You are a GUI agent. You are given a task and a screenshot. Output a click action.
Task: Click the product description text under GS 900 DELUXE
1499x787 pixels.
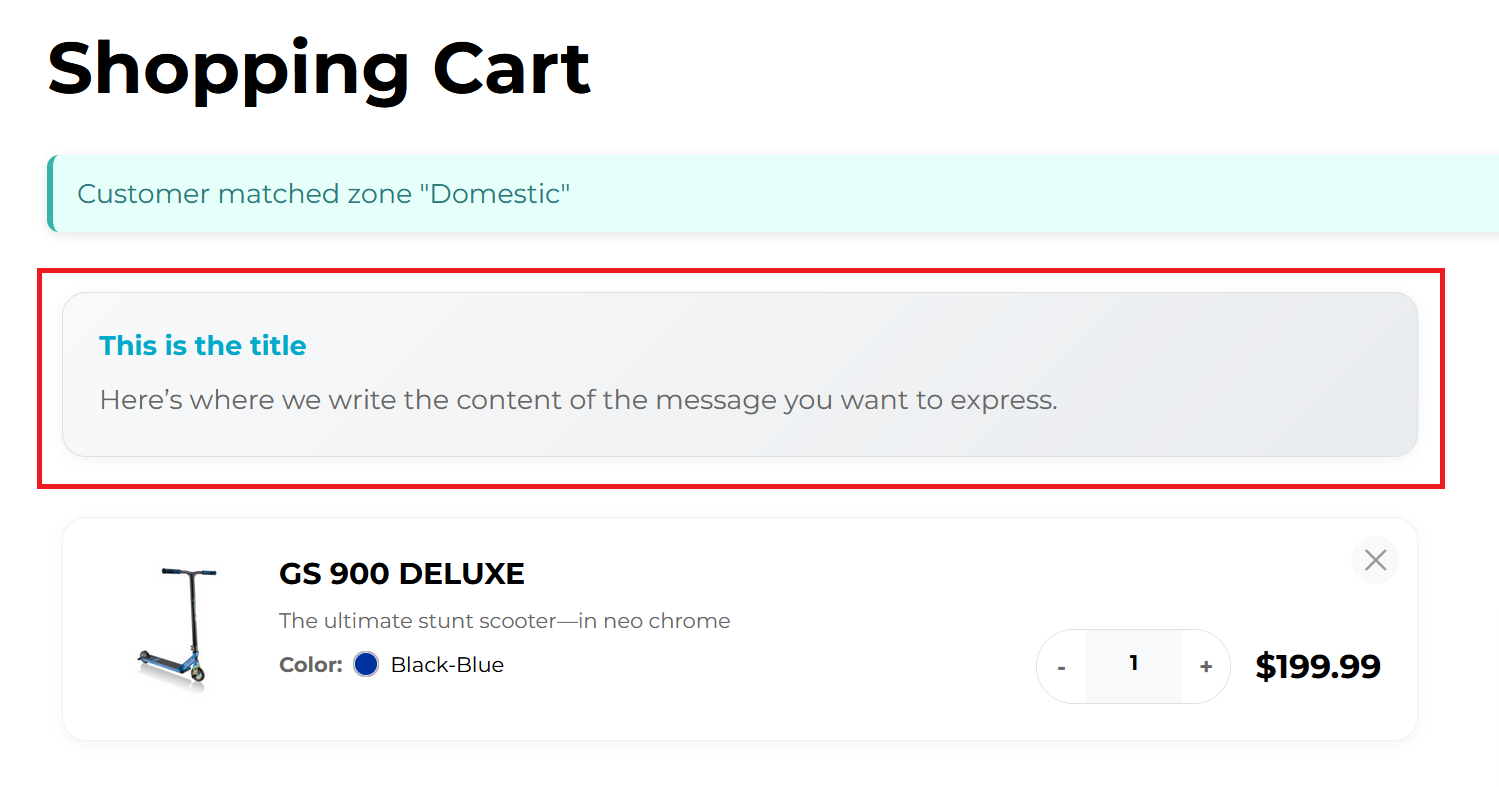tap(504, 620)
